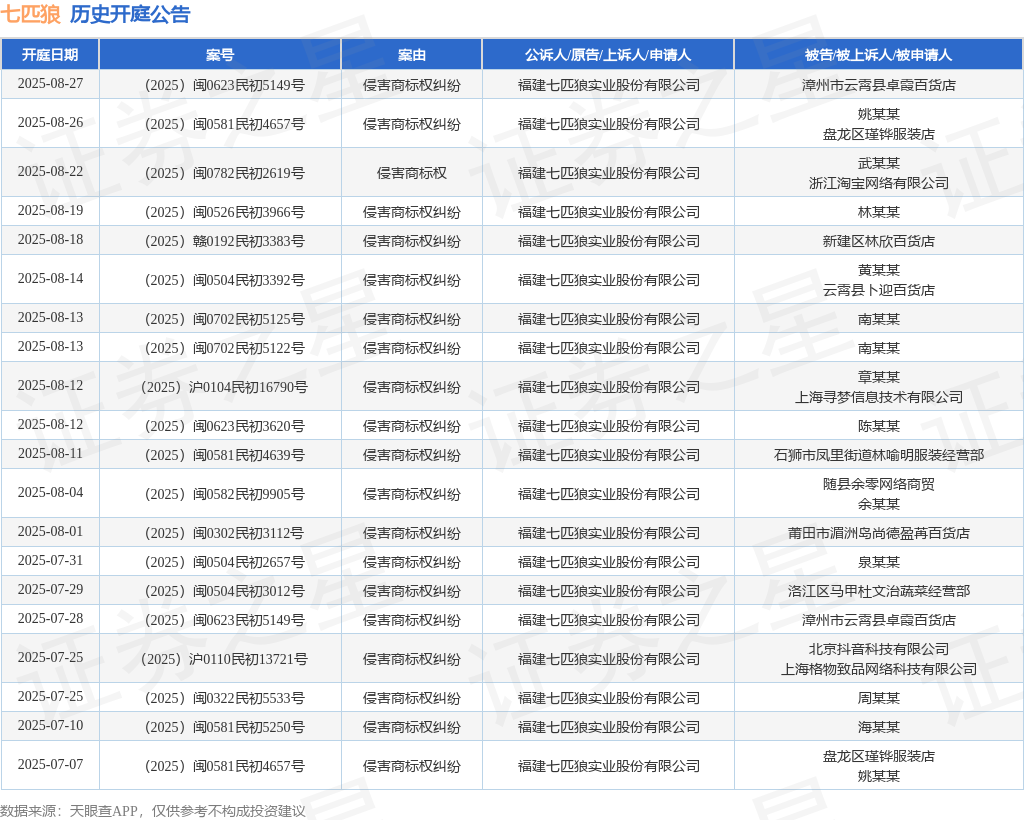
Task: Click the date cell 2025-08-14
Action: click(50, 279)
